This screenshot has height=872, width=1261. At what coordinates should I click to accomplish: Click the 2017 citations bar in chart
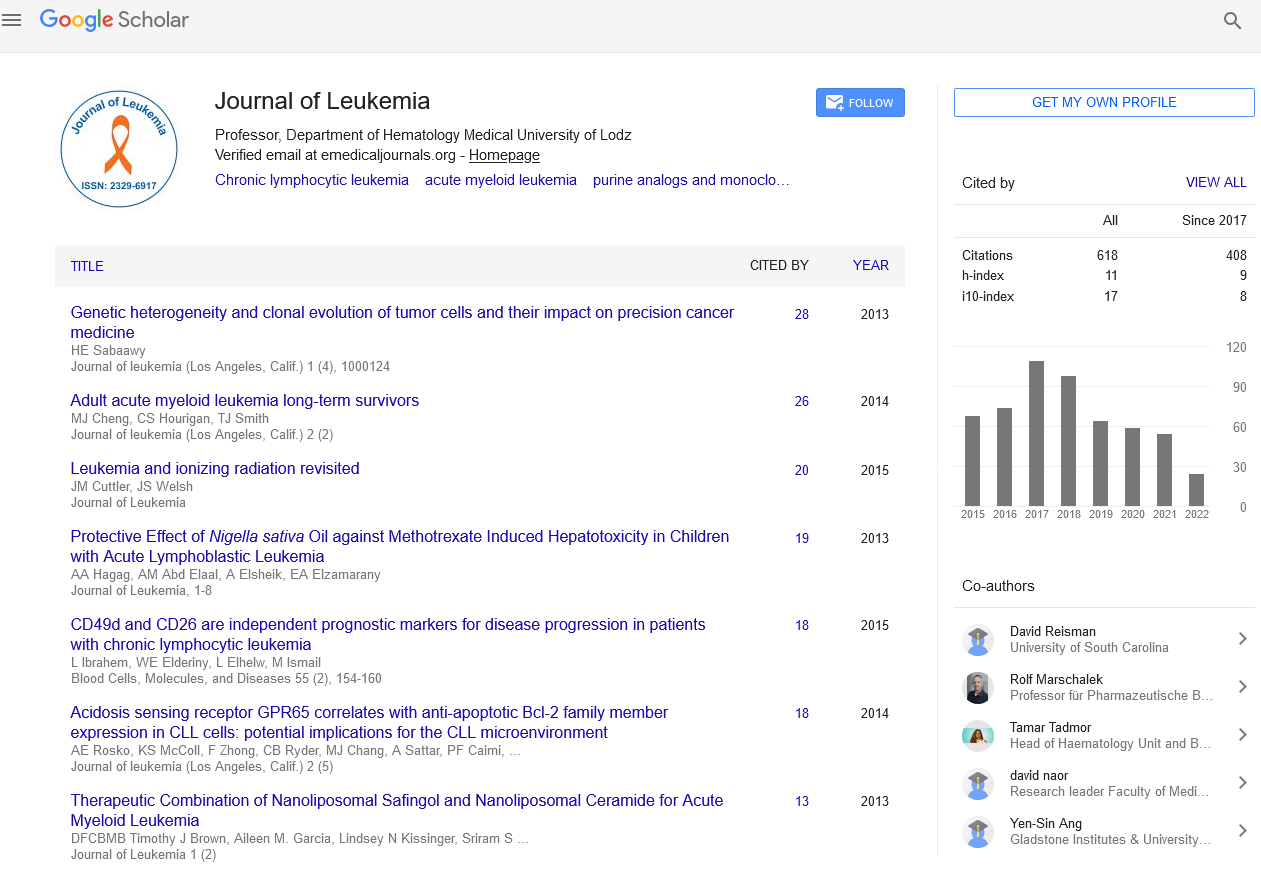pyautogui.click(x=1036, y=433)
